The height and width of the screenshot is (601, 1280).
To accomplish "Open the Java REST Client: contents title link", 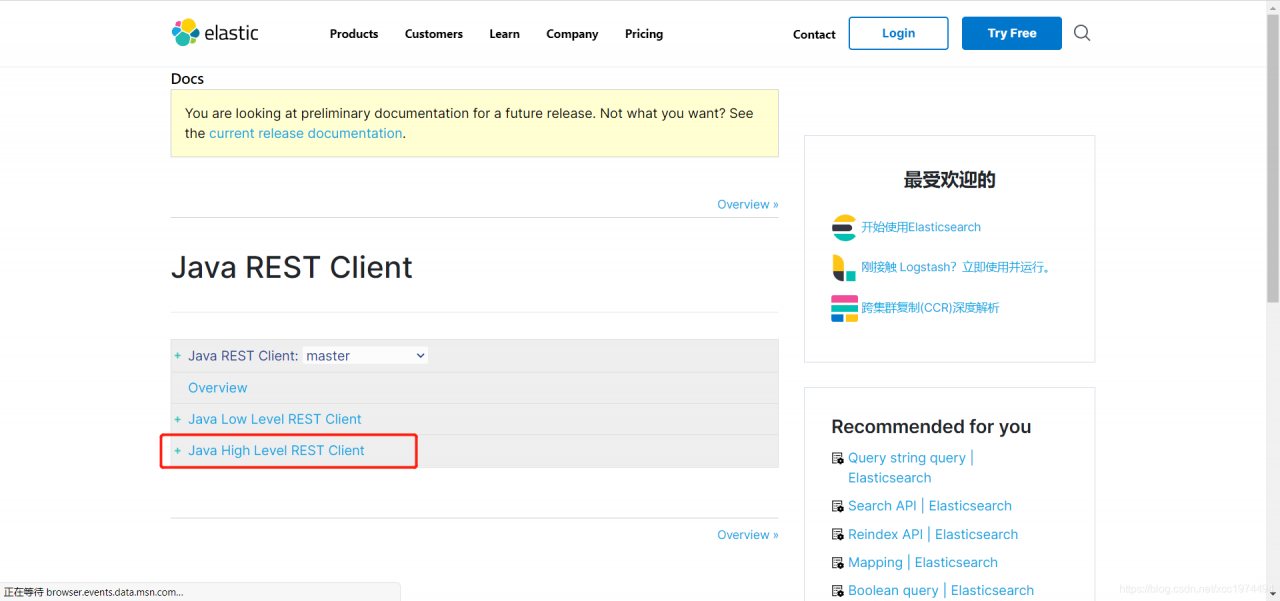I will point(243,356).
